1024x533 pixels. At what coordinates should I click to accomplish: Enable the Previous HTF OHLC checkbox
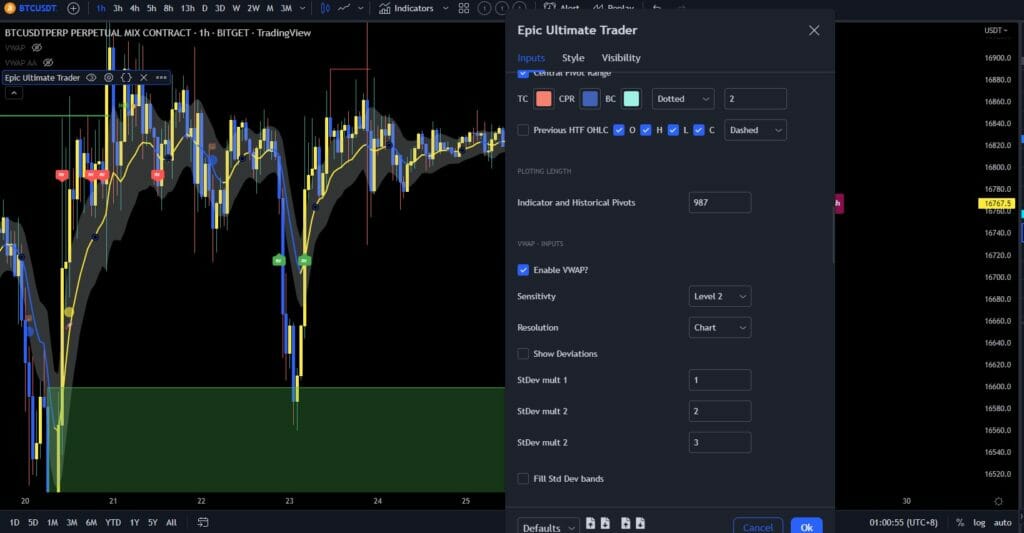coord(523,130)
